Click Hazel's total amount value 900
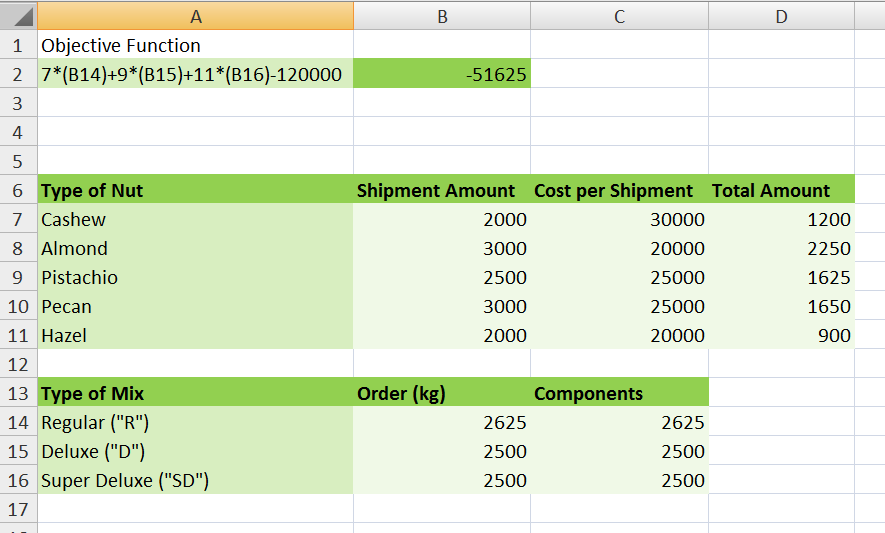Viewport: 885px width, 533px height. tap(781, 335)
